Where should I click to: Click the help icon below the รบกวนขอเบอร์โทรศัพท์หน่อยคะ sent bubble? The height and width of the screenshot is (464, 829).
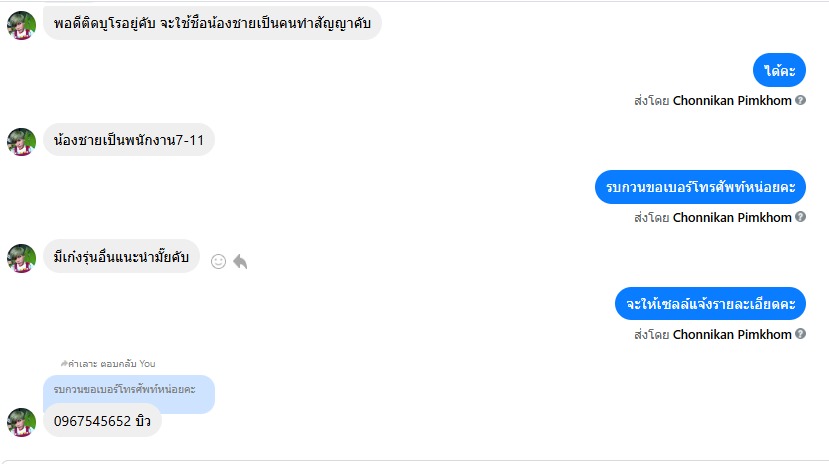pyautogui.click(x=800, y=217)
